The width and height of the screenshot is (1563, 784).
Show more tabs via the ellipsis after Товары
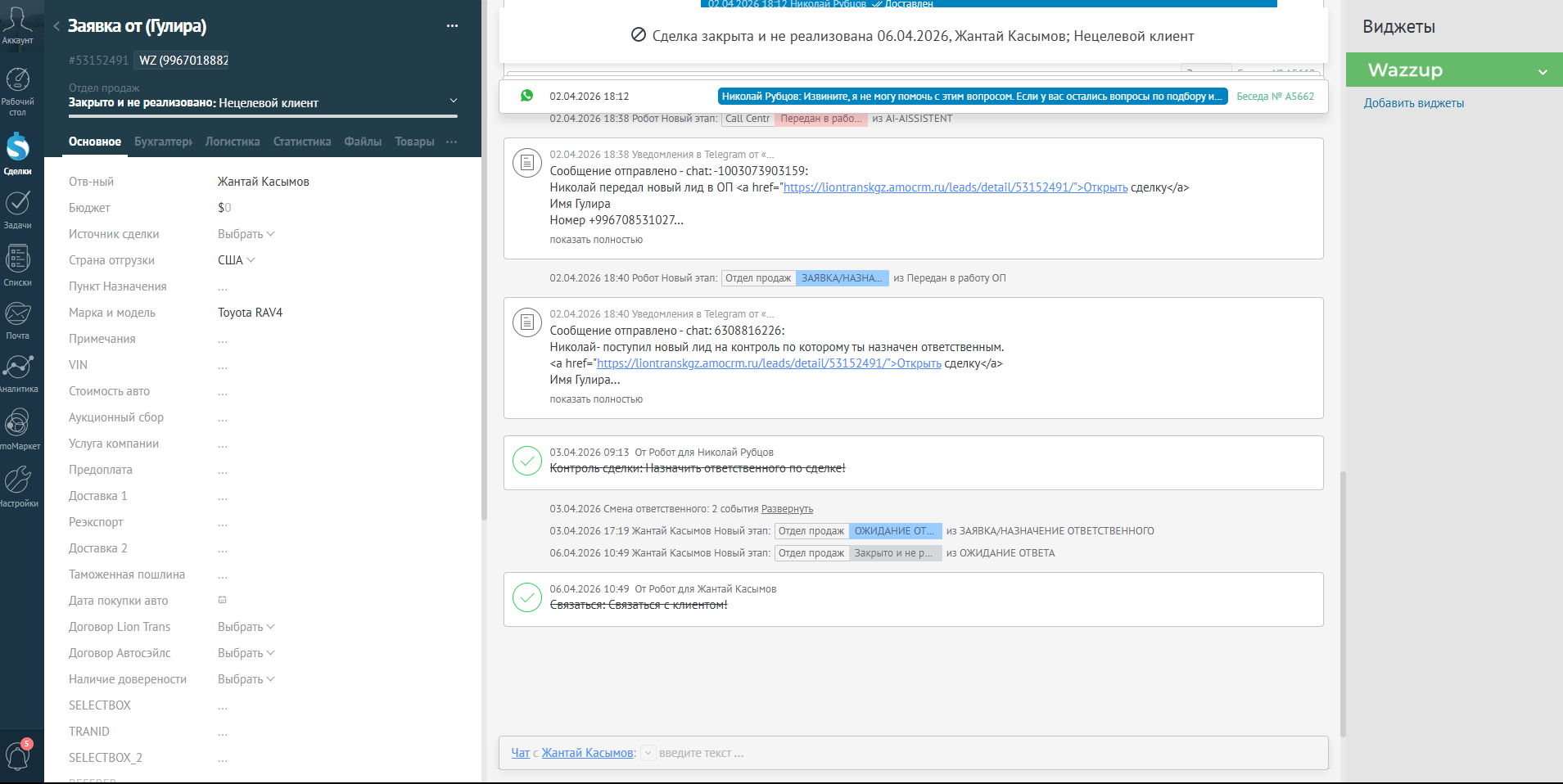pos(452,142)
